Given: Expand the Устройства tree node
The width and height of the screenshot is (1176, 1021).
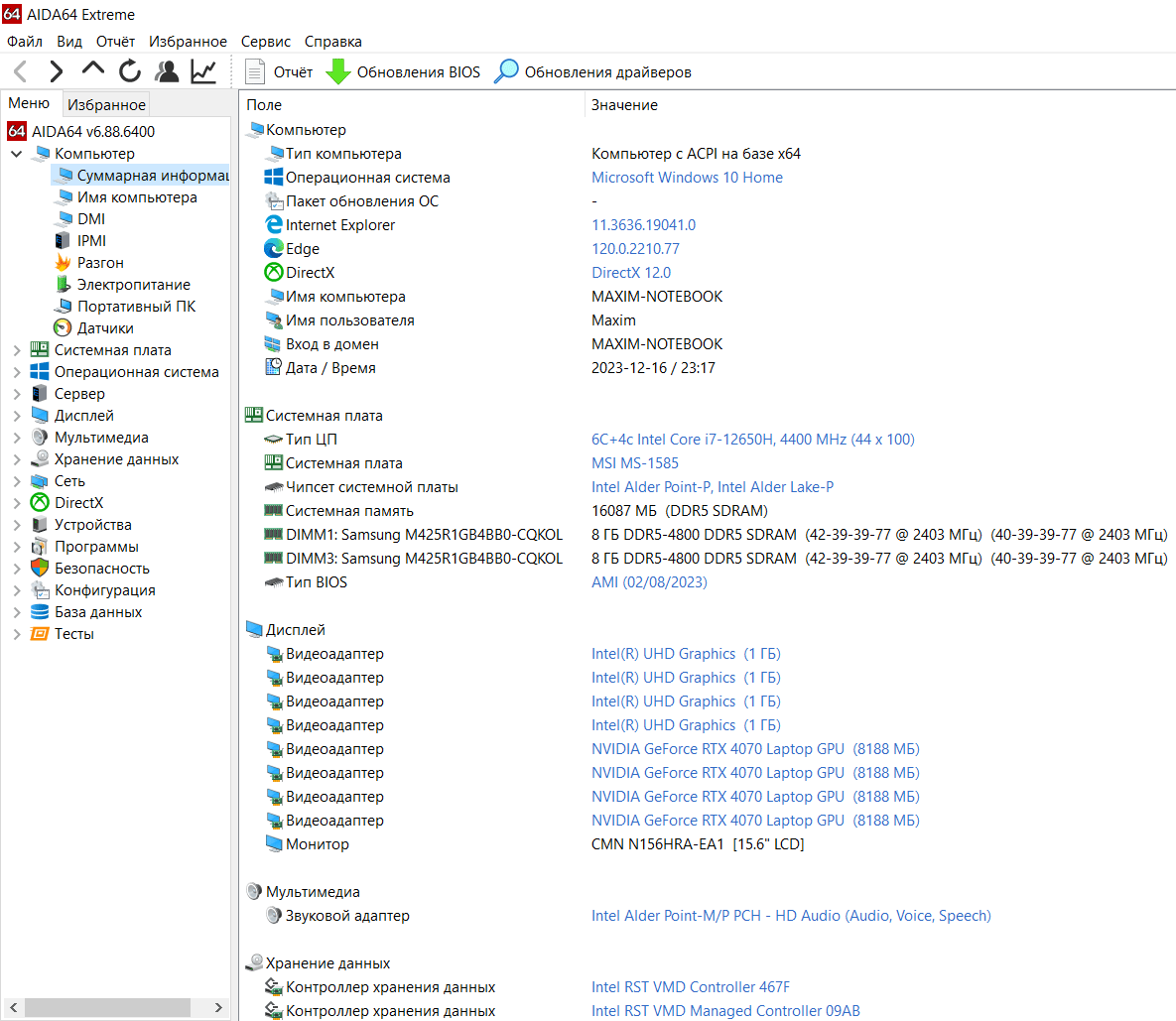Looking at the screenshot, I should click(x=17, y=525).
